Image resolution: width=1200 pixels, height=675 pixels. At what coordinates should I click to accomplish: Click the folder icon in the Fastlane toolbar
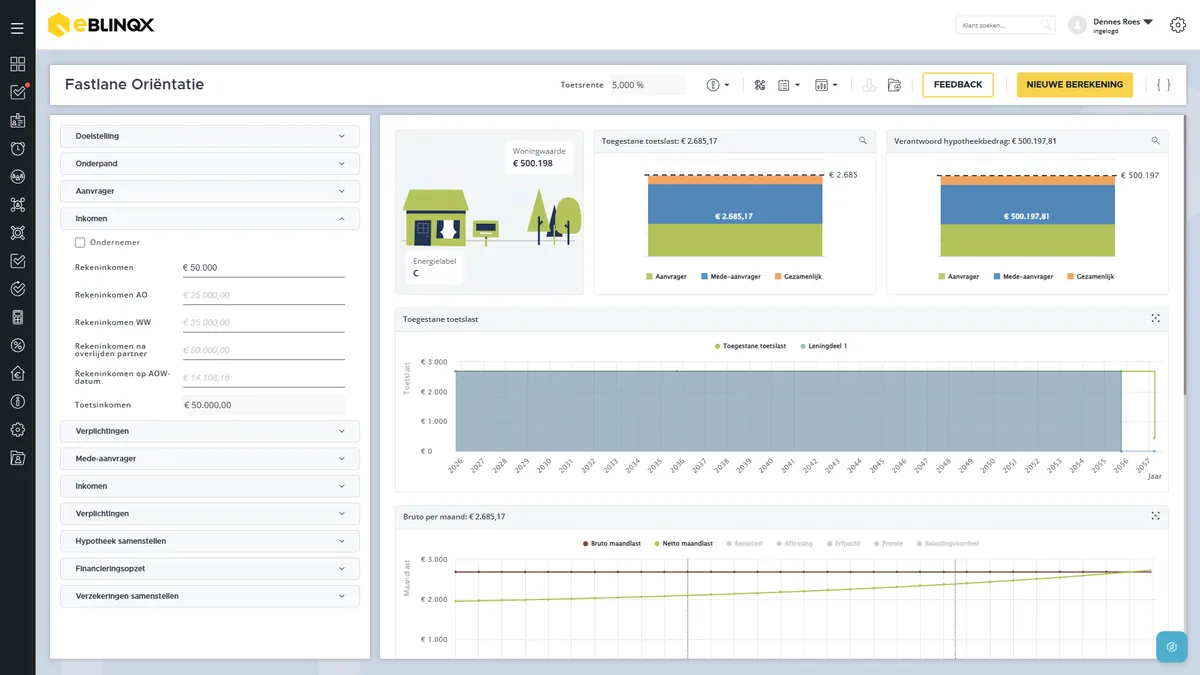click(894, 85)
